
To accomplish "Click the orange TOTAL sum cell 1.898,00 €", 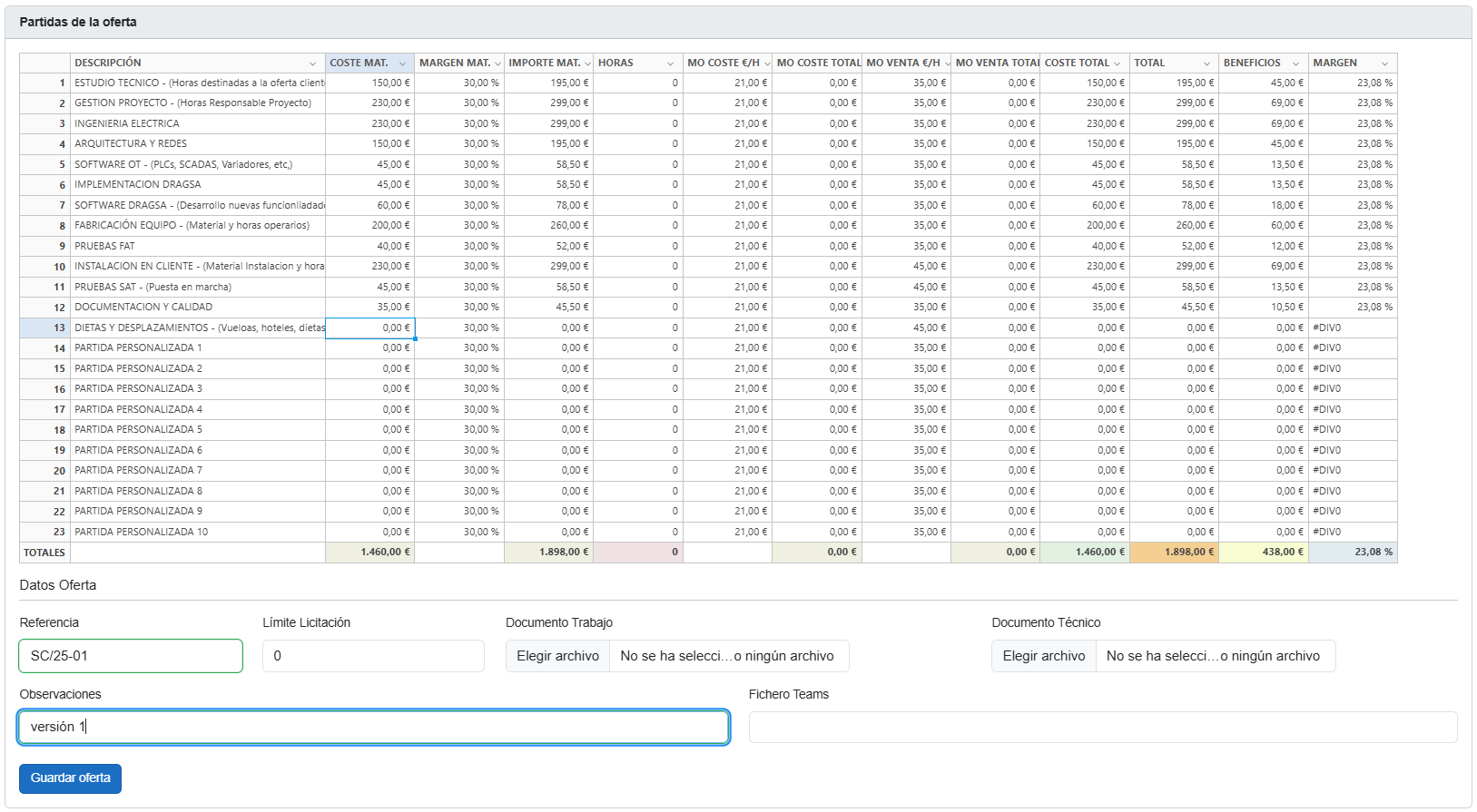I will coord(1174,552).
